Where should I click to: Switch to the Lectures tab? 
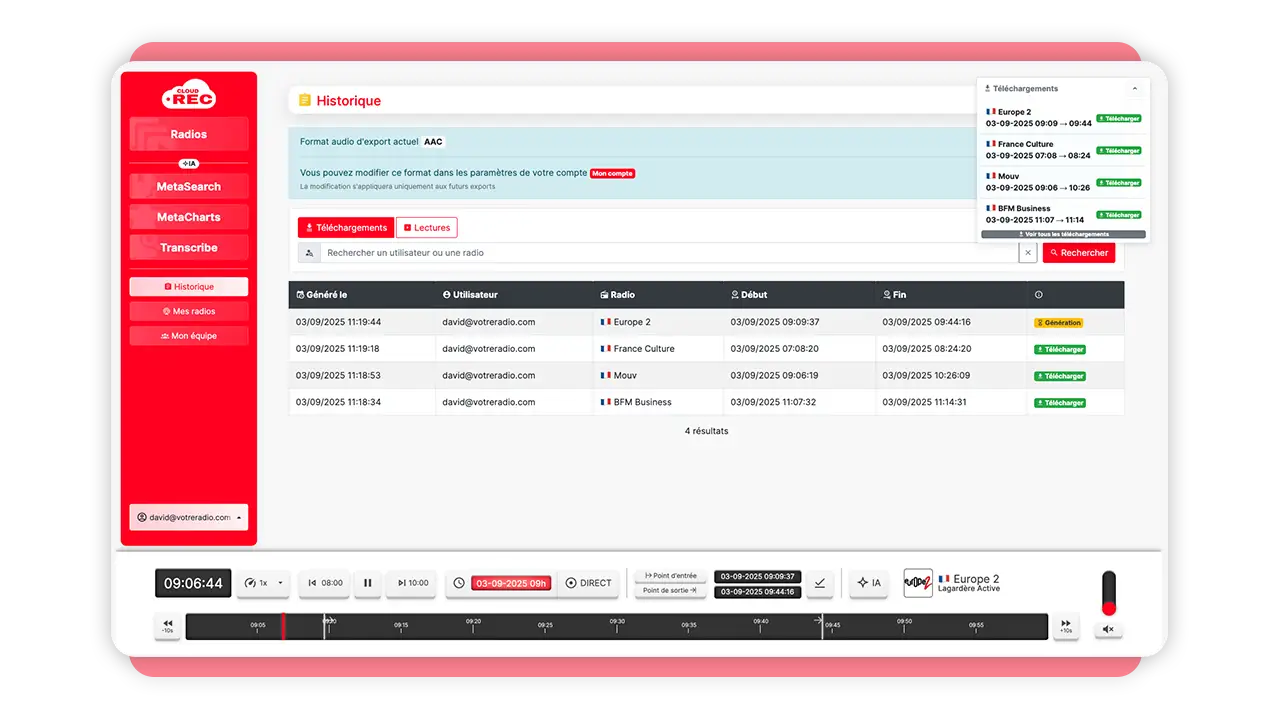427,228
